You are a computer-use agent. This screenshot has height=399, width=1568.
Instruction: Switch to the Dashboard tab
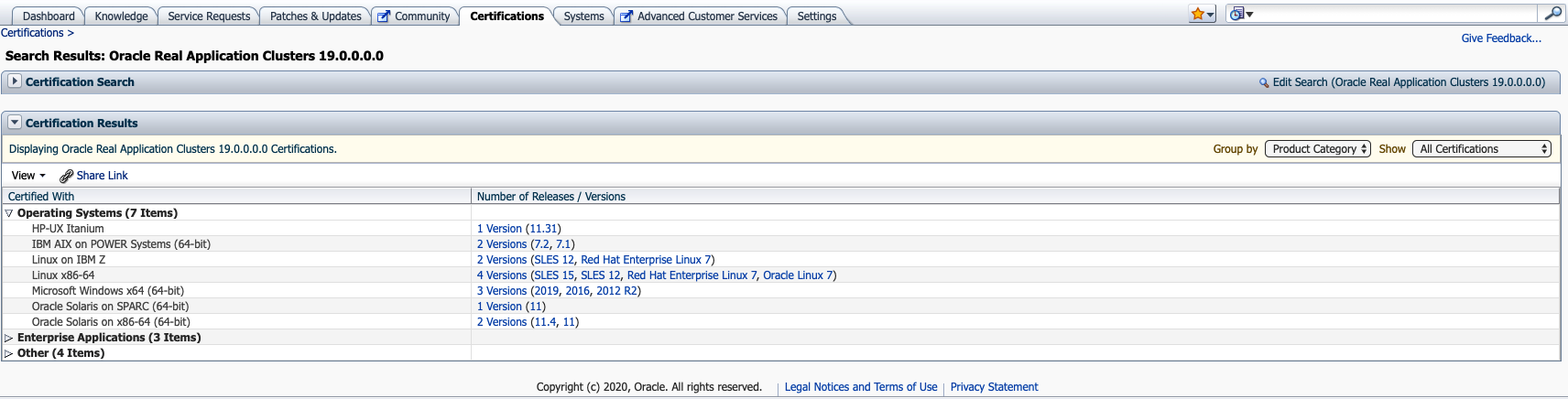click(x=49, y=16)
